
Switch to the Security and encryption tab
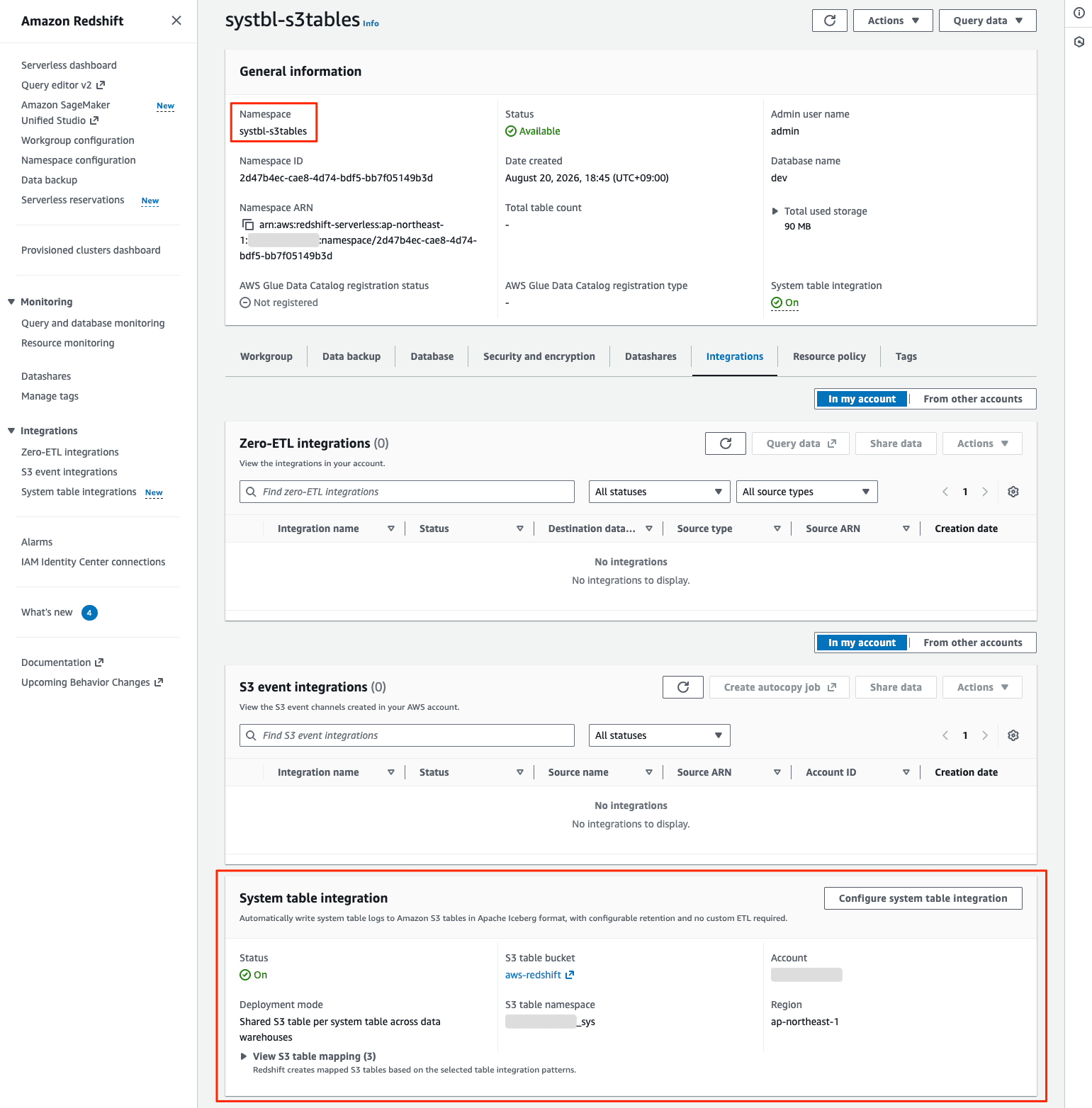(x=539, y=356)
